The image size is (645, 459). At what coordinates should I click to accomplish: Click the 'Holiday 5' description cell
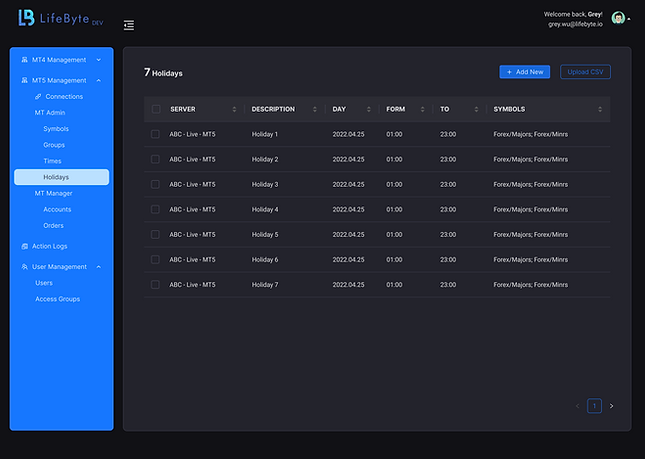[265, 234]
